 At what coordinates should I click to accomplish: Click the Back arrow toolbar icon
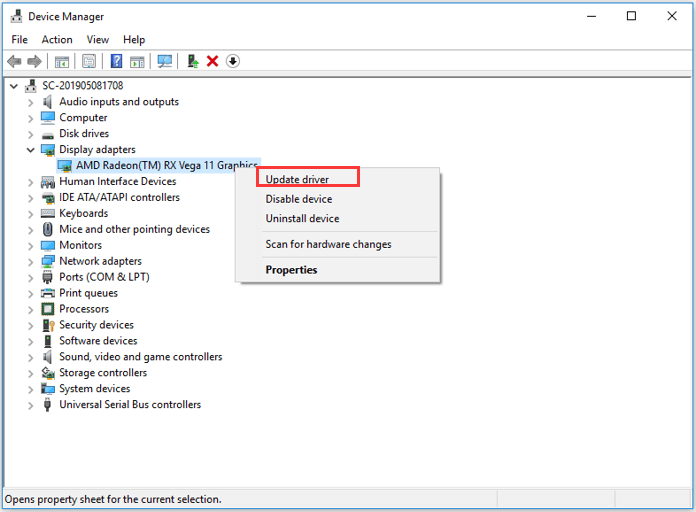pos(15,61)
